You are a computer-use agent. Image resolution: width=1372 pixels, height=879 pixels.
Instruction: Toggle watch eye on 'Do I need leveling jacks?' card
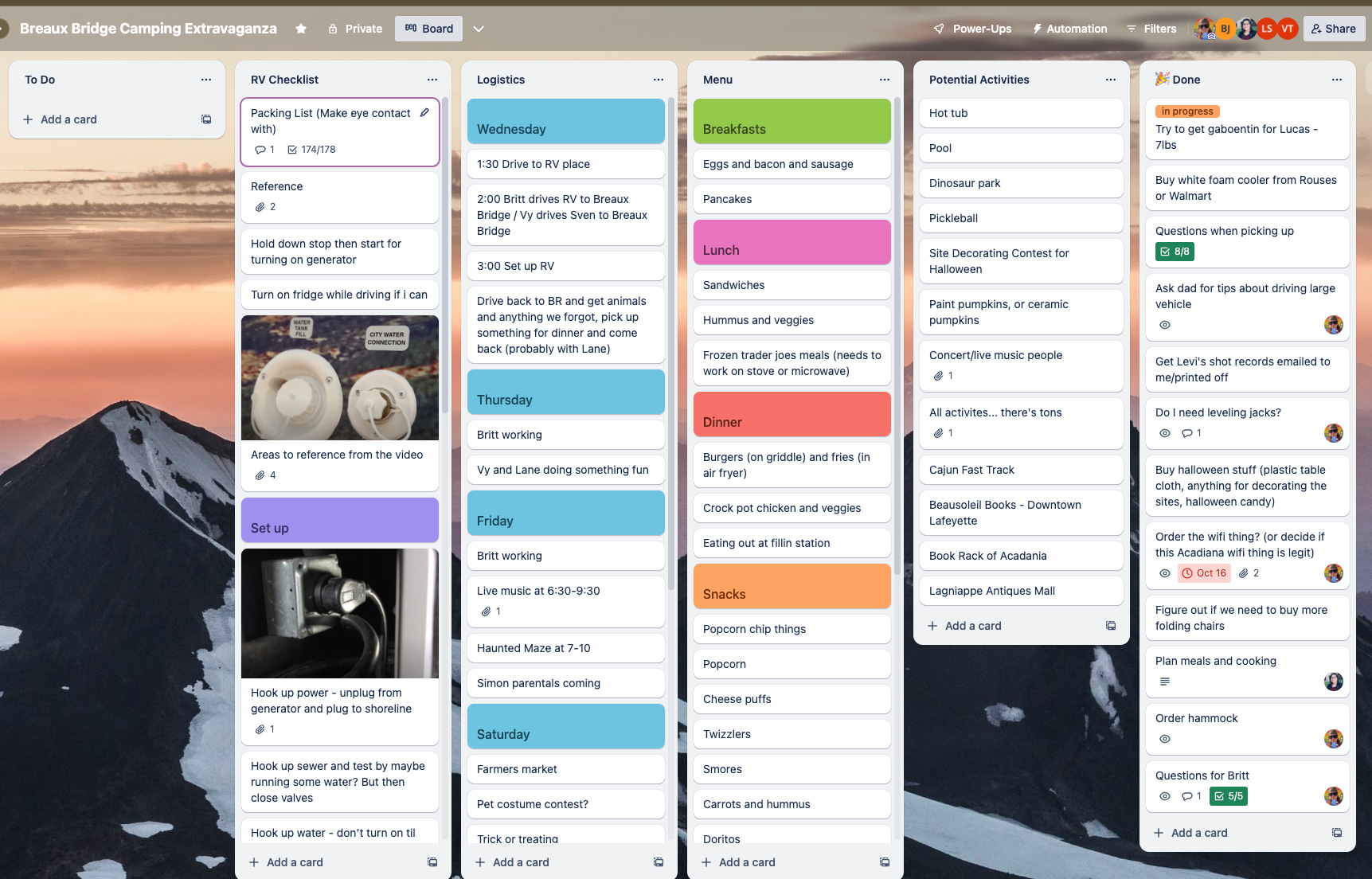[1164, 433]
